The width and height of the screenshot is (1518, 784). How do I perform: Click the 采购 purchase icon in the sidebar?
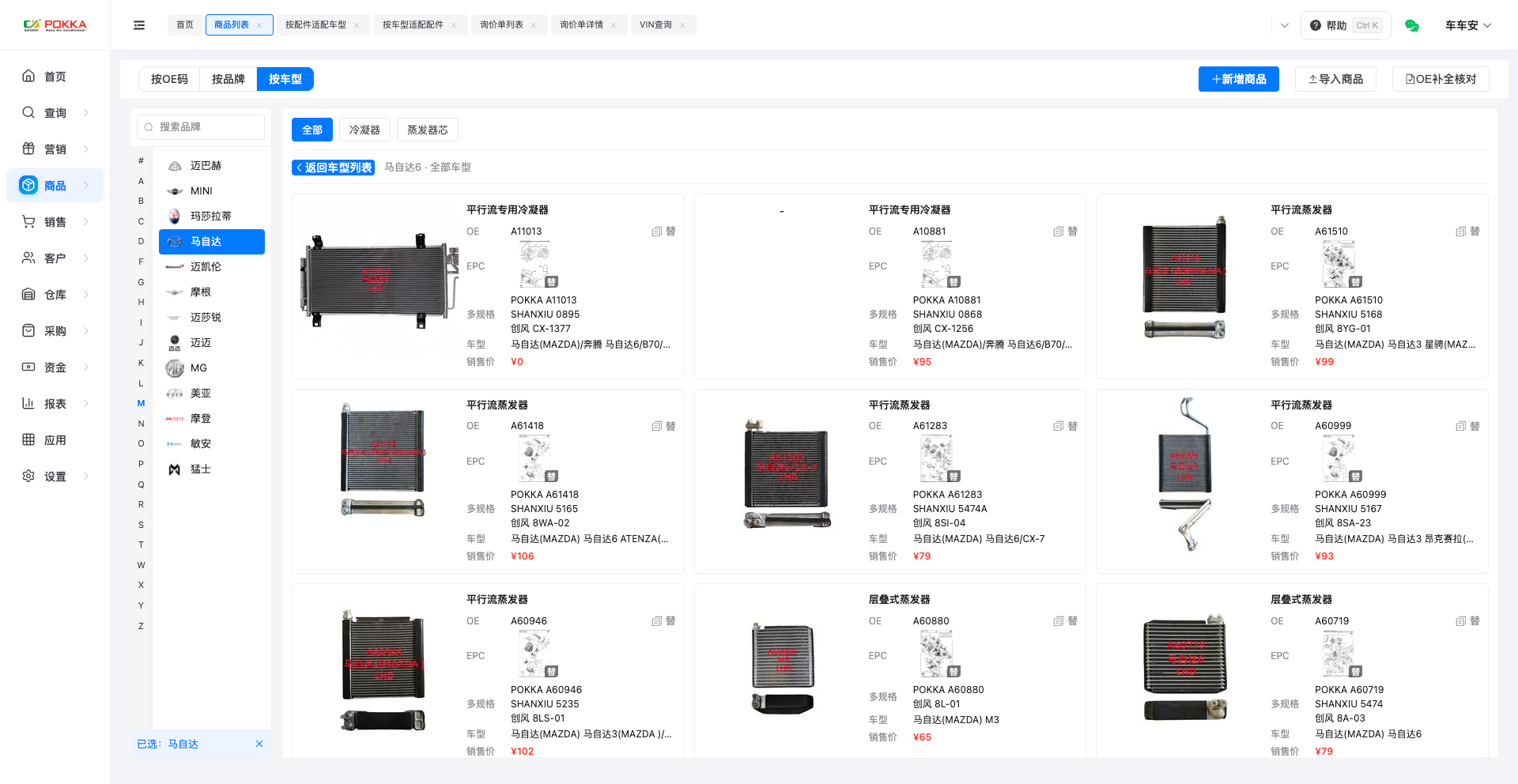pyautogui.click(x=28, y=330)
